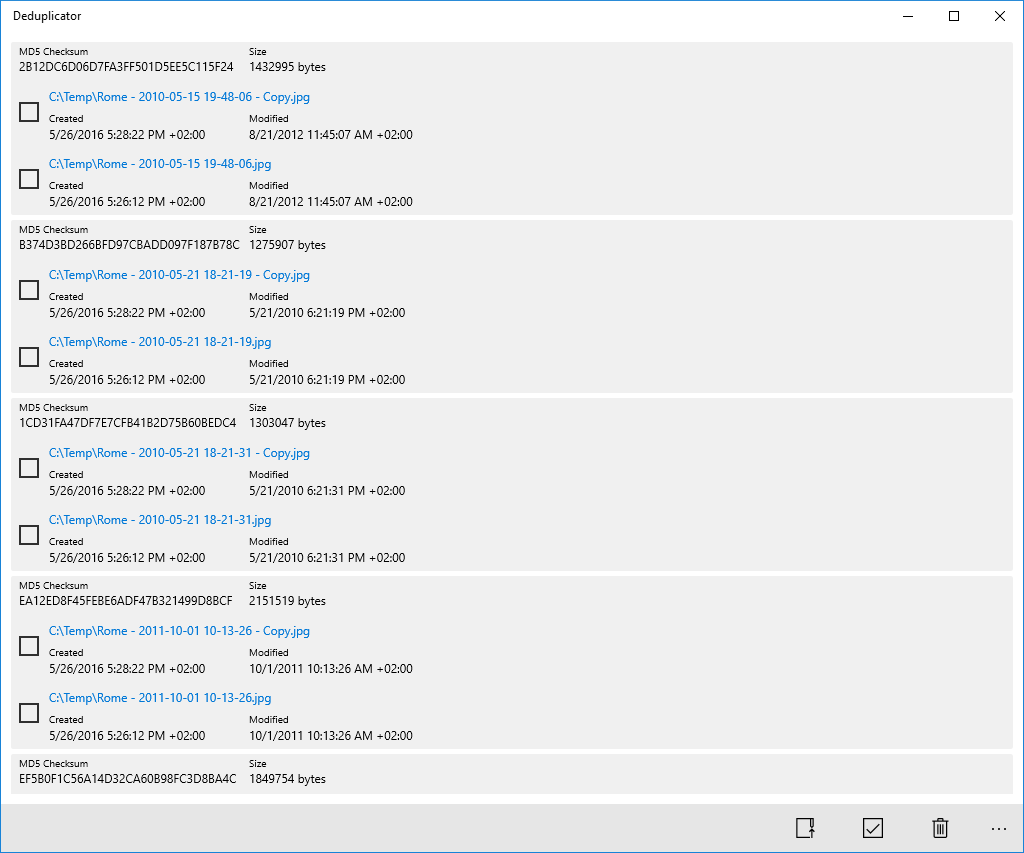Check the box for Rome - 2010-05-15 19-48-06.jpg
This screenshot has width=1024, height=853.
[x=29, y=179]
